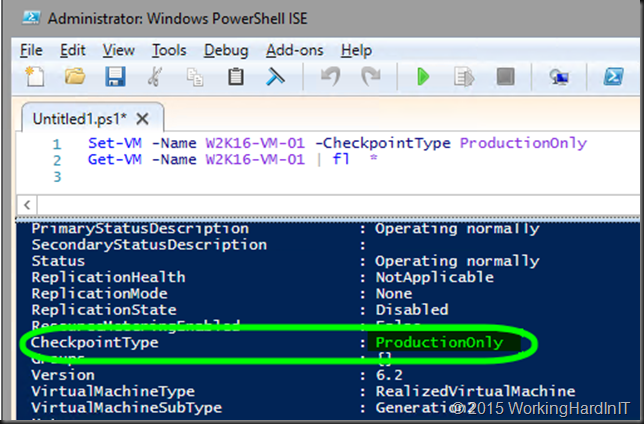Click the Clear Console Pane icon
The image size is (644, 424).
click(275, 76)
